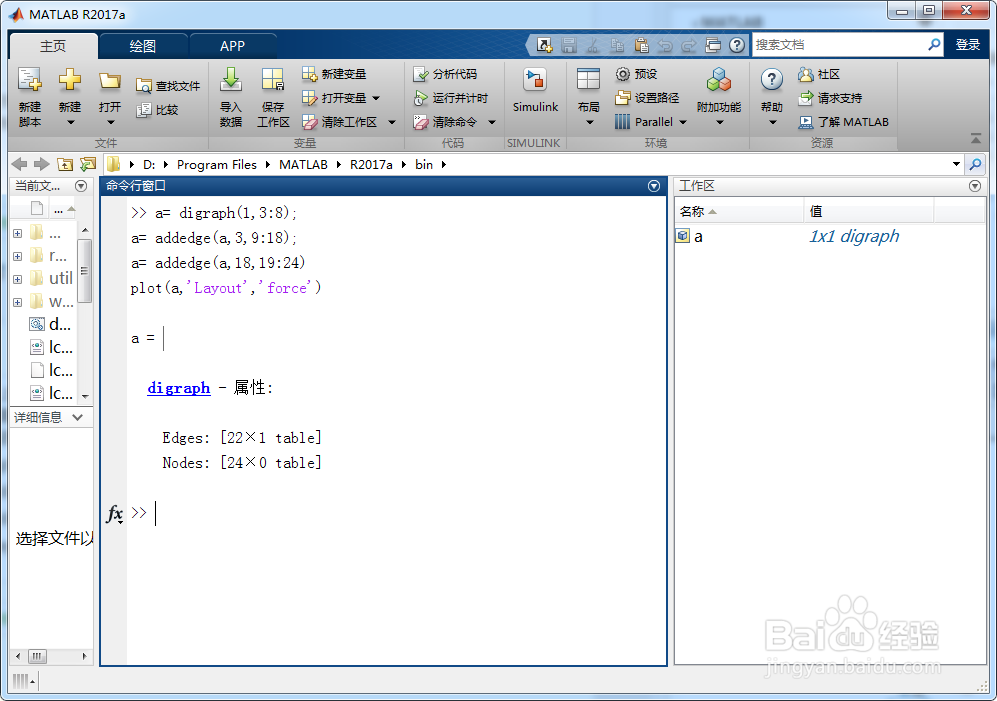Click the Value (值) column header

click(x=869, y=211)
